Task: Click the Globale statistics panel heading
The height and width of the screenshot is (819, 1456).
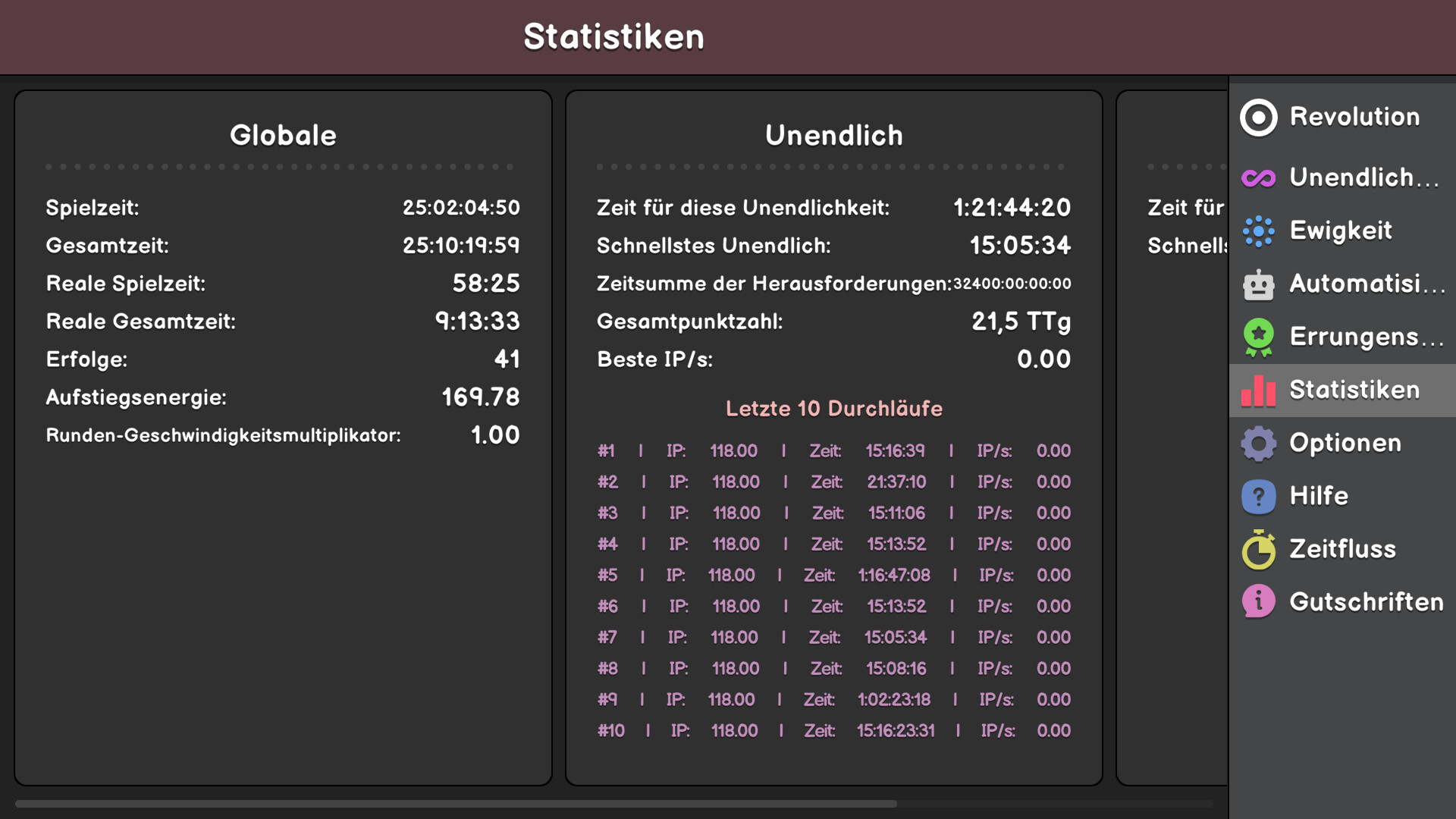Action: (283, 136)
